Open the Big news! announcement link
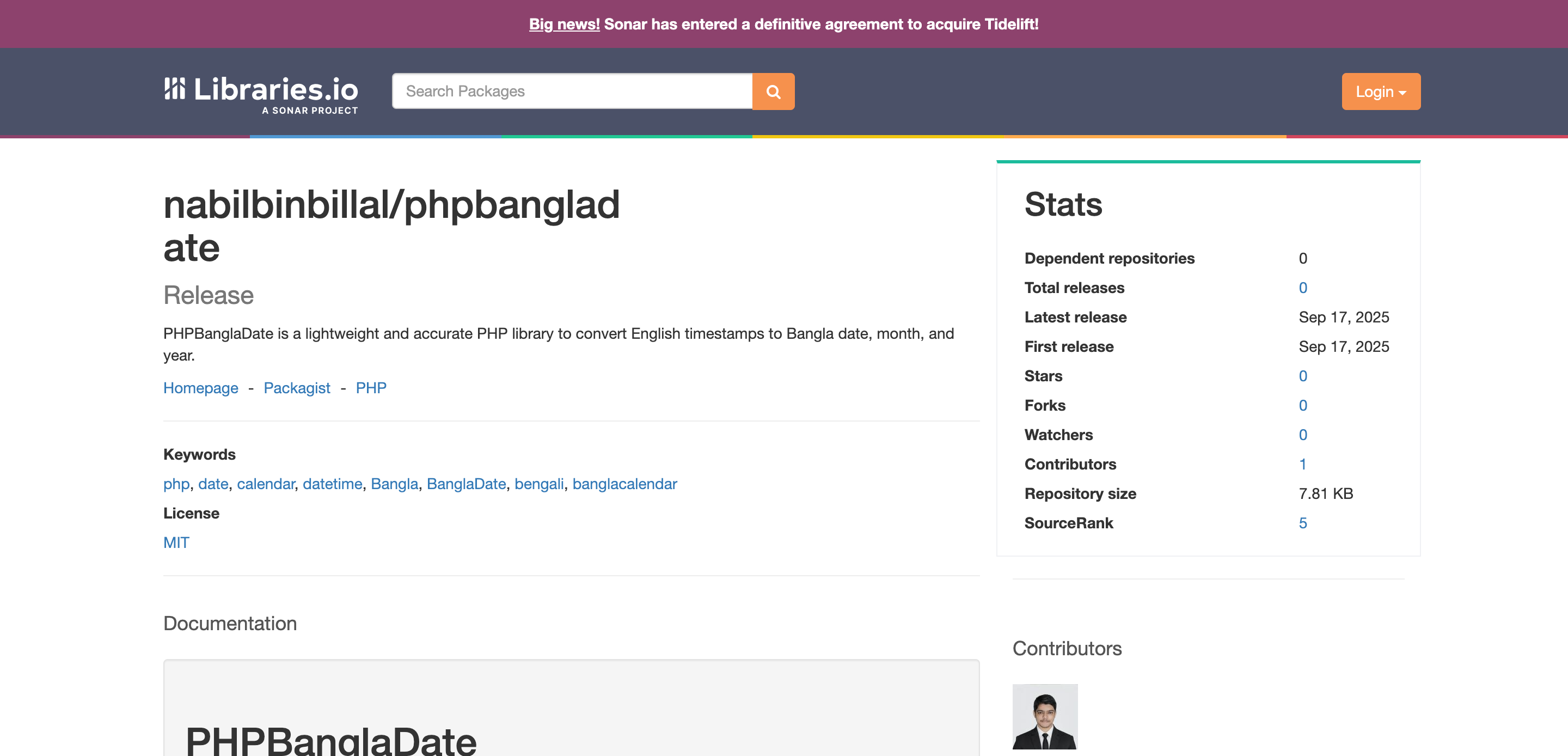This screenshot has width=1568, height=756. [563, 25]
